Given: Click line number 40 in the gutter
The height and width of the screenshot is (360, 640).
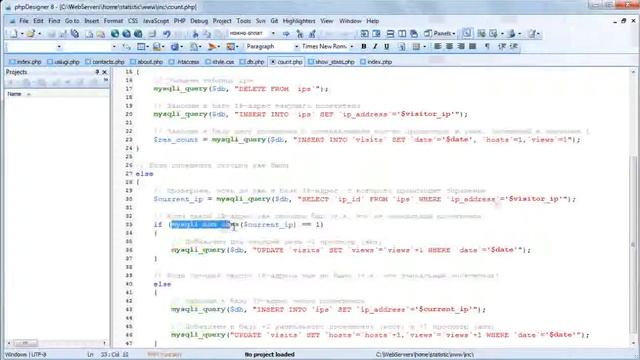Looking at the screenshot, I should point(129,284).
